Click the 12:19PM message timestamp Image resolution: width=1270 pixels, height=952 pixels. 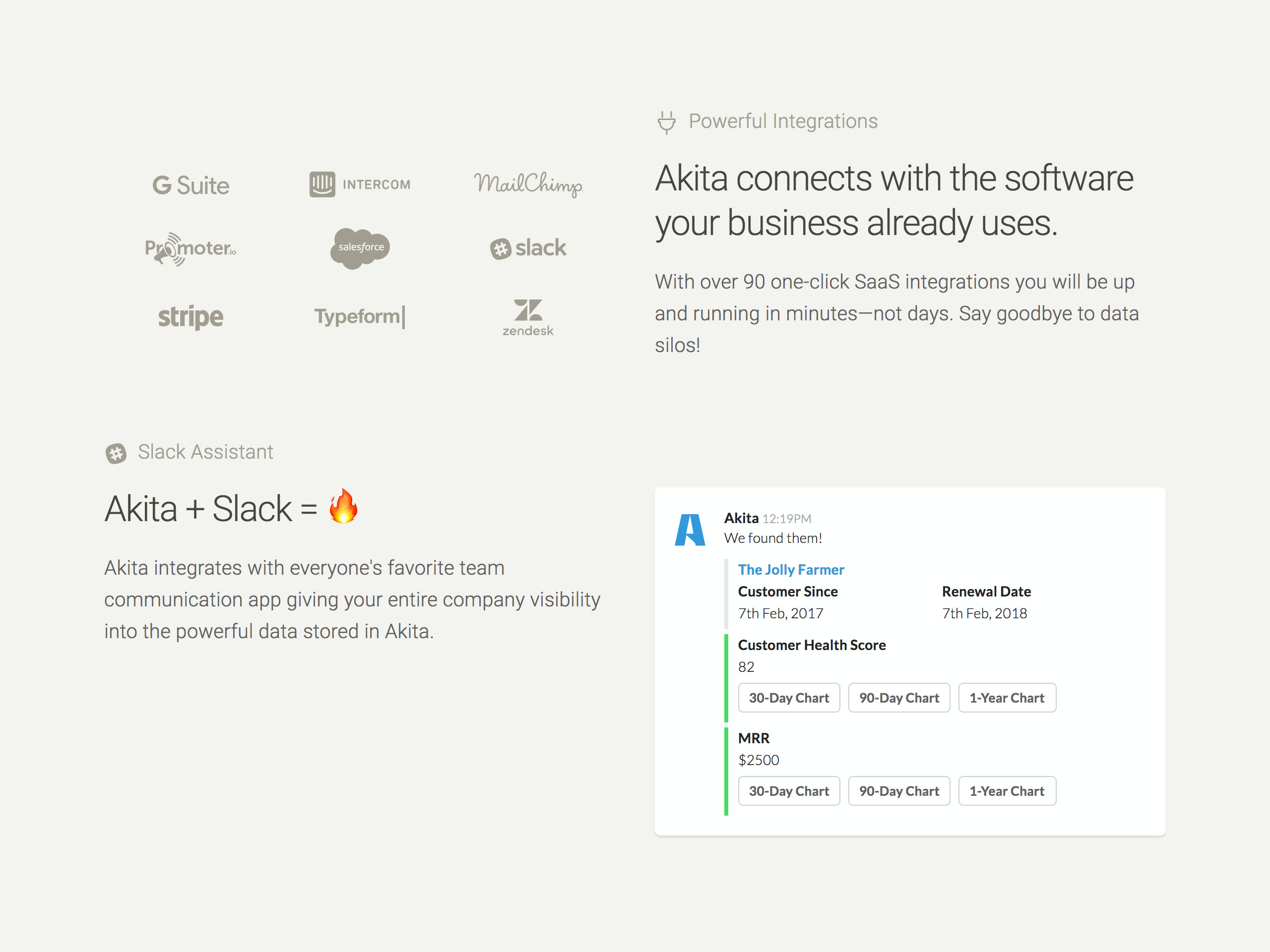coord(787,519)
